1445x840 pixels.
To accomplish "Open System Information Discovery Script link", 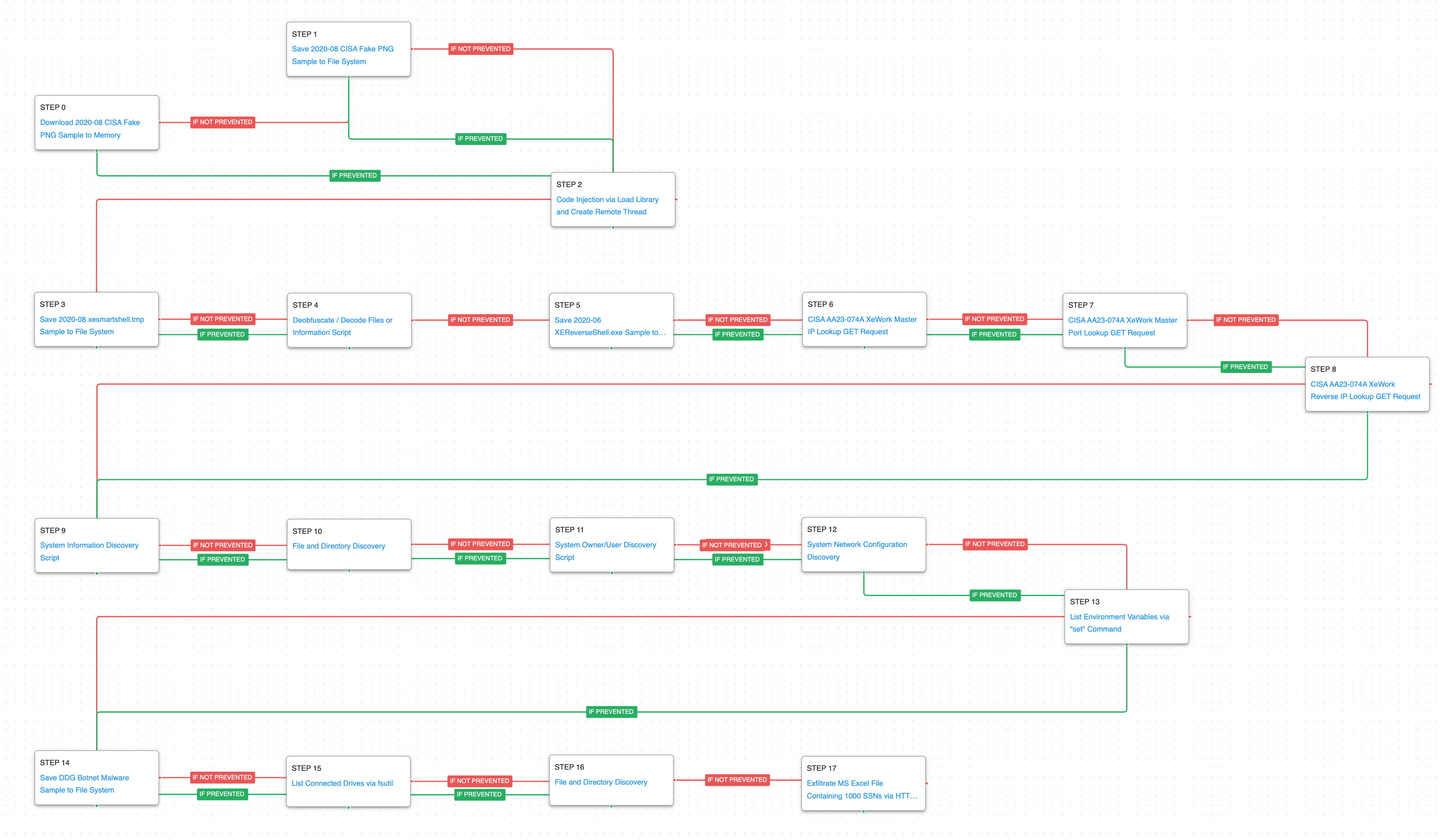I will point(89,545).
